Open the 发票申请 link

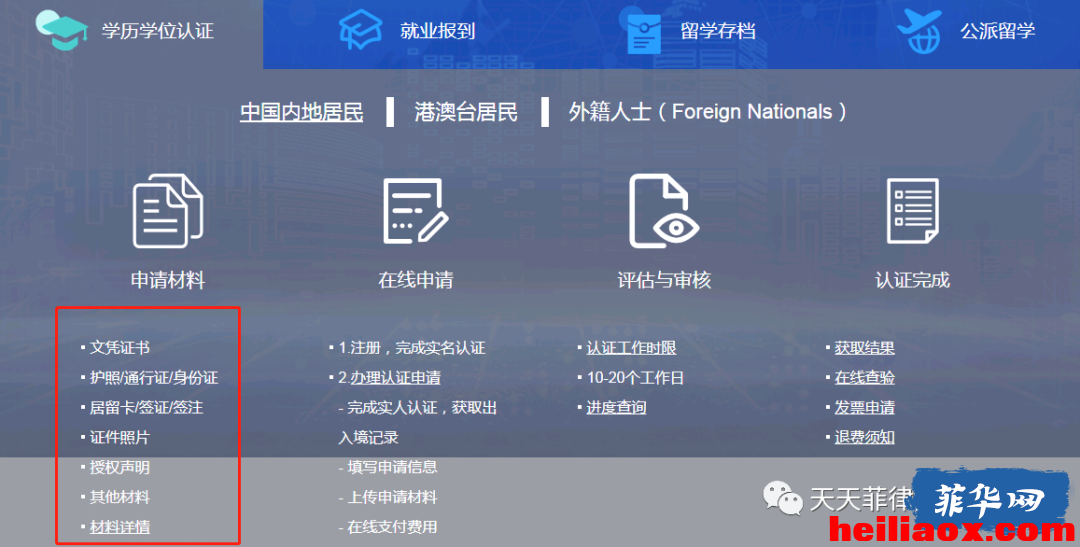[x=864, y=408]
